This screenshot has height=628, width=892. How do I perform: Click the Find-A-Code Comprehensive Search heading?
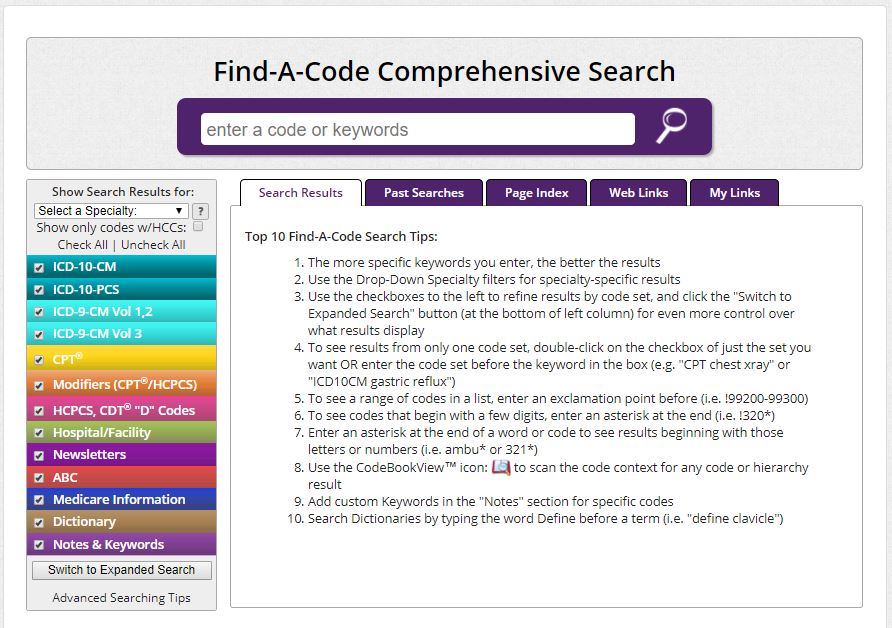[x=444, y=72]
